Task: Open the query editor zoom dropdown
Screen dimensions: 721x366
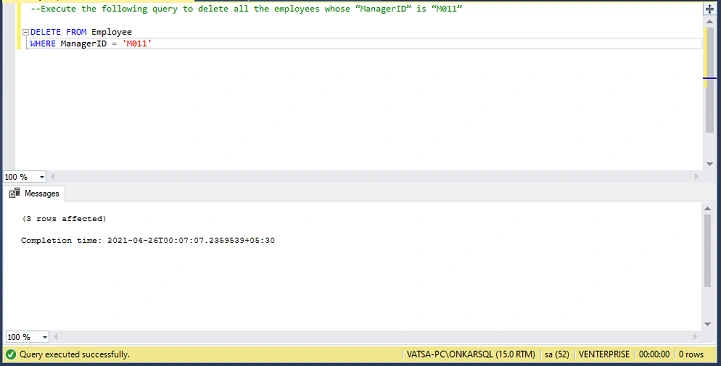Action: click(42, 177)
